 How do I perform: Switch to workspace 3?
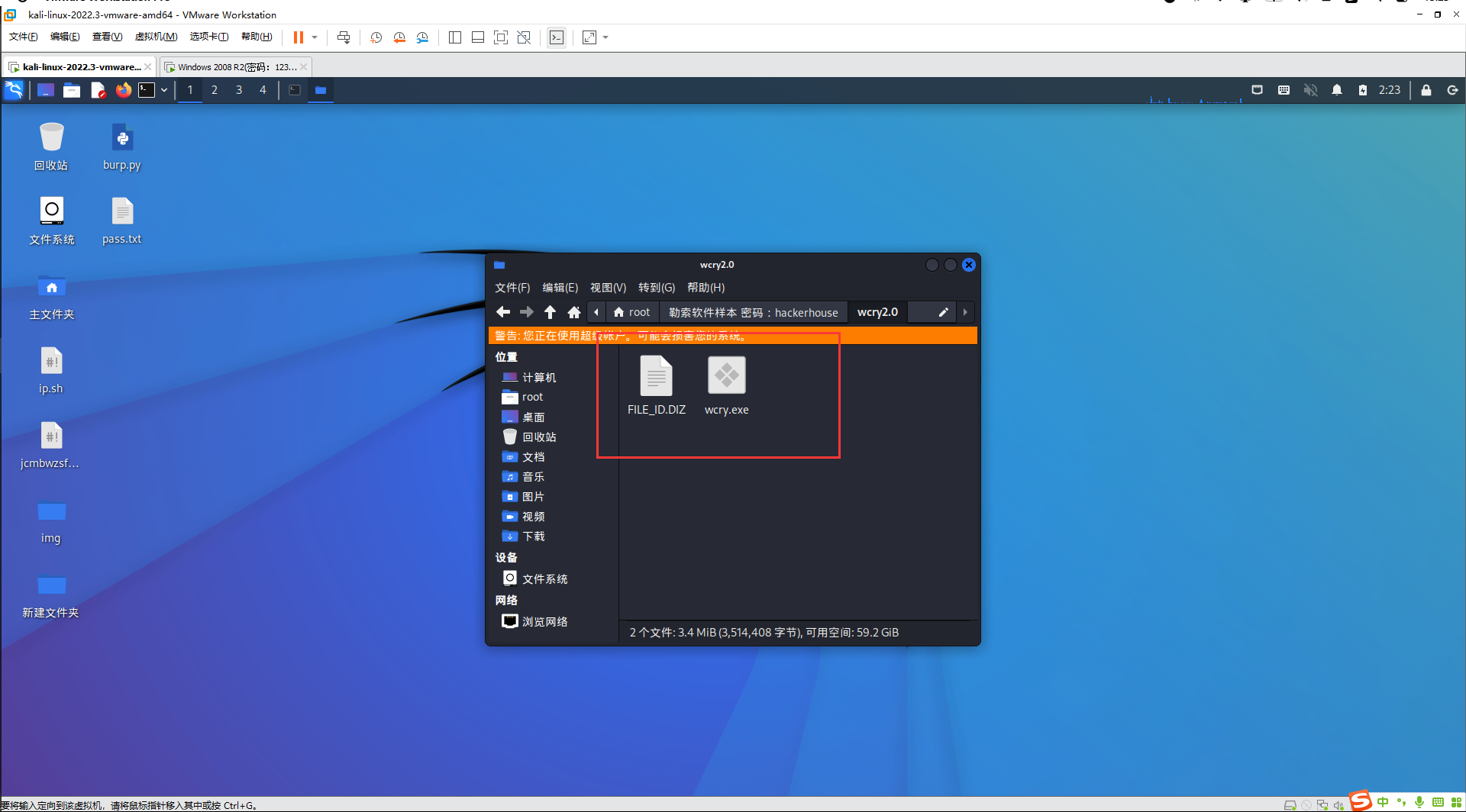coord(239,90)
